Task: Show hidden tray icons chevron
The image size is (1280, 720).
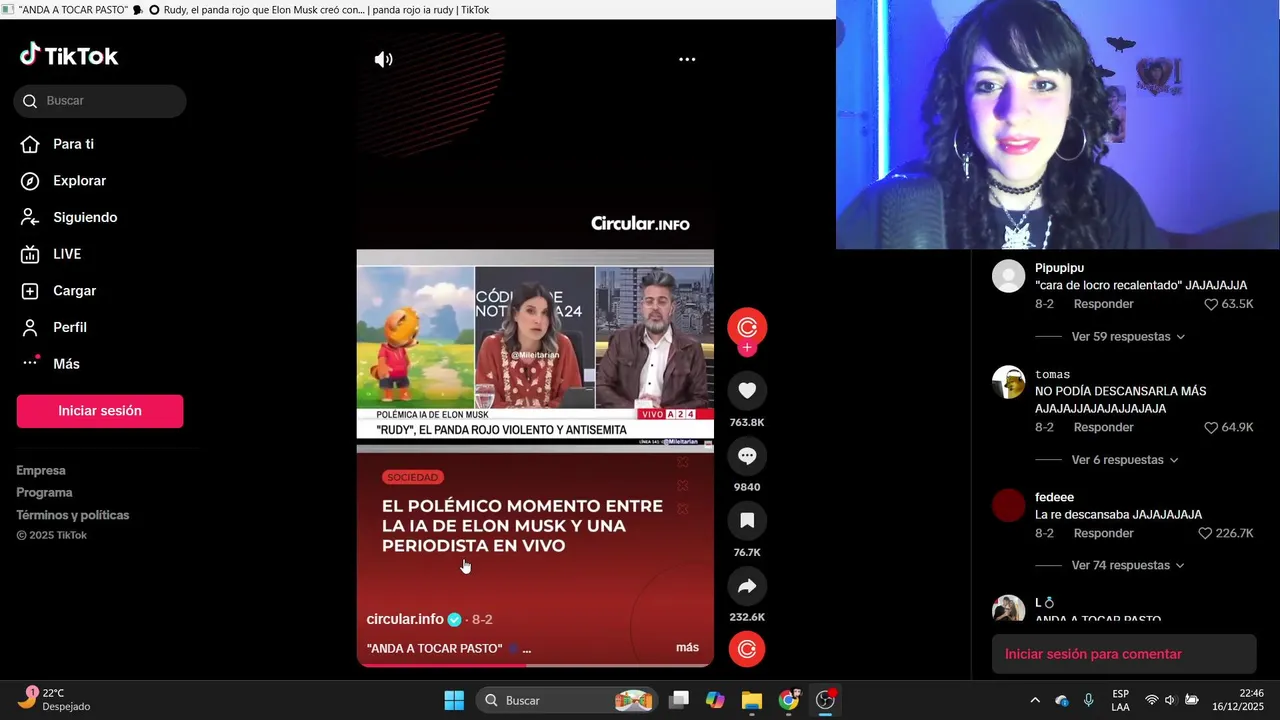Action: (1035, 700)
